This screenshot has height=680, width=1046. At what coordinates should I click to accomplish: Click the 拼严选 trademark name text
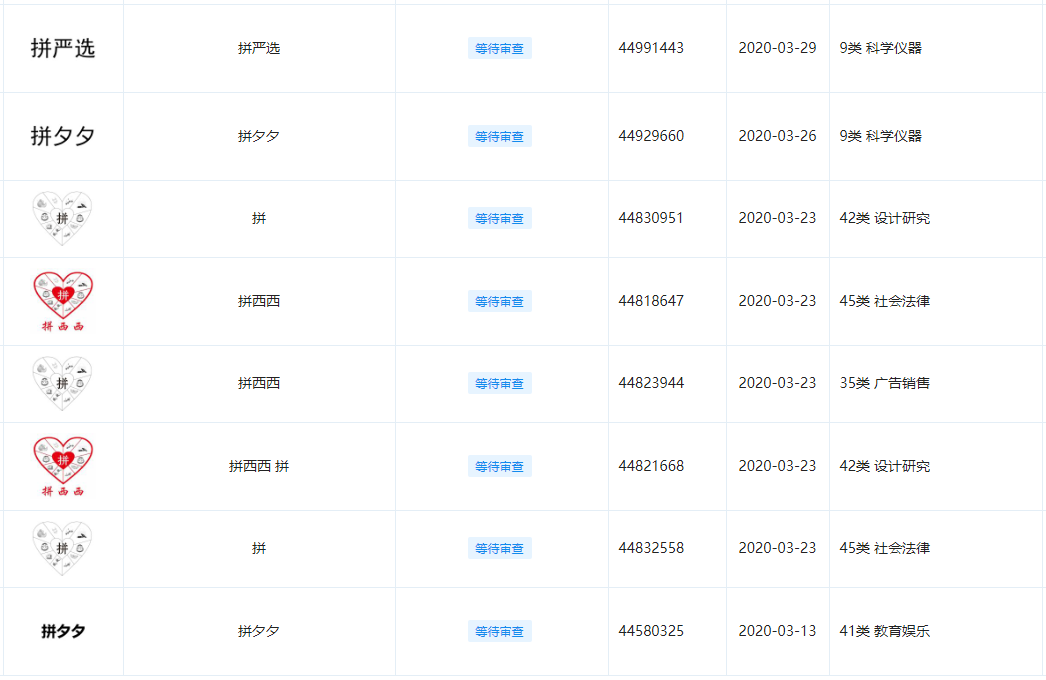pyautogui.click(x=259, y=47)
